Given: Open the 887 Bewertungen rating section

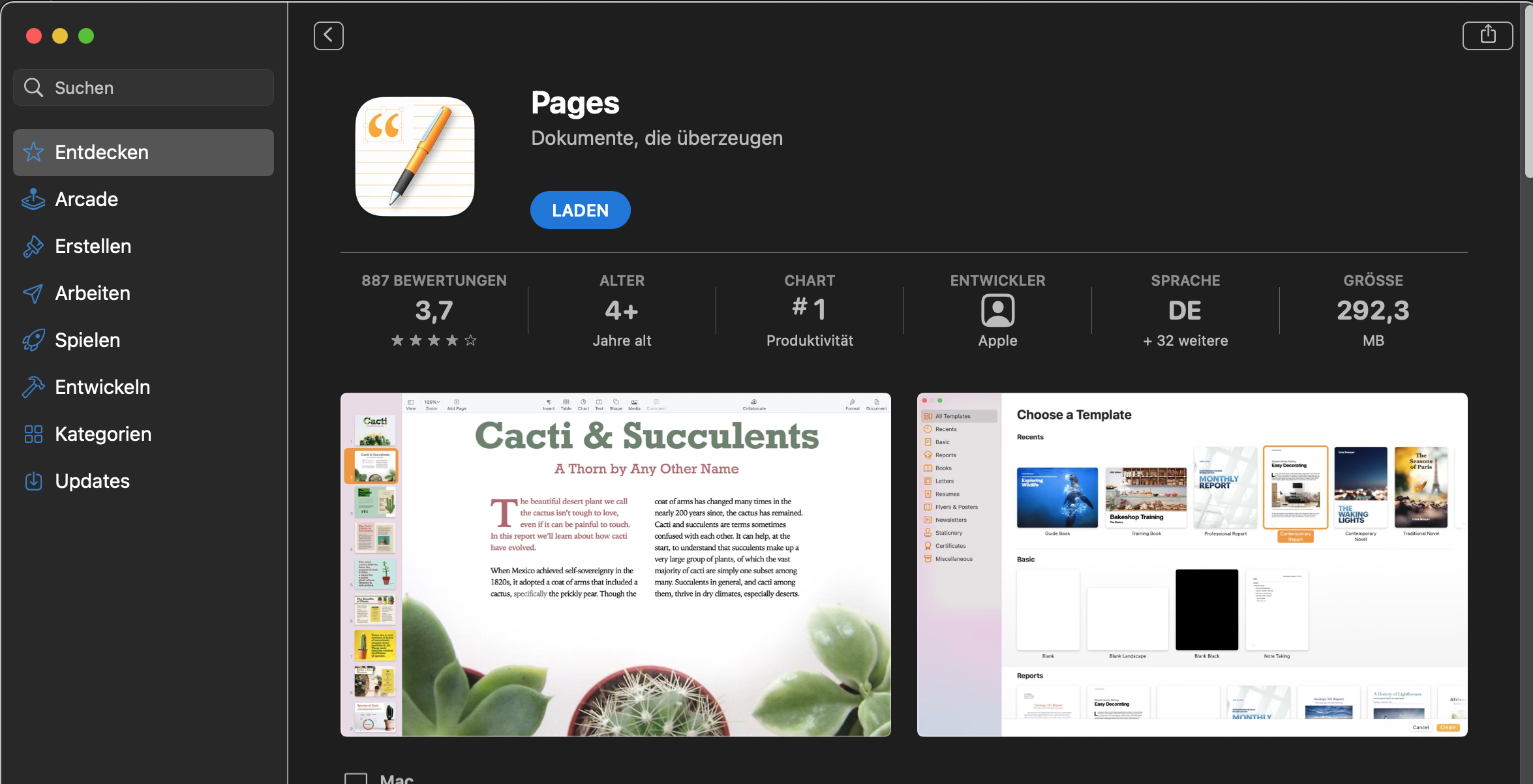Looking at the screenshot, I should click(x=434, y=310).
